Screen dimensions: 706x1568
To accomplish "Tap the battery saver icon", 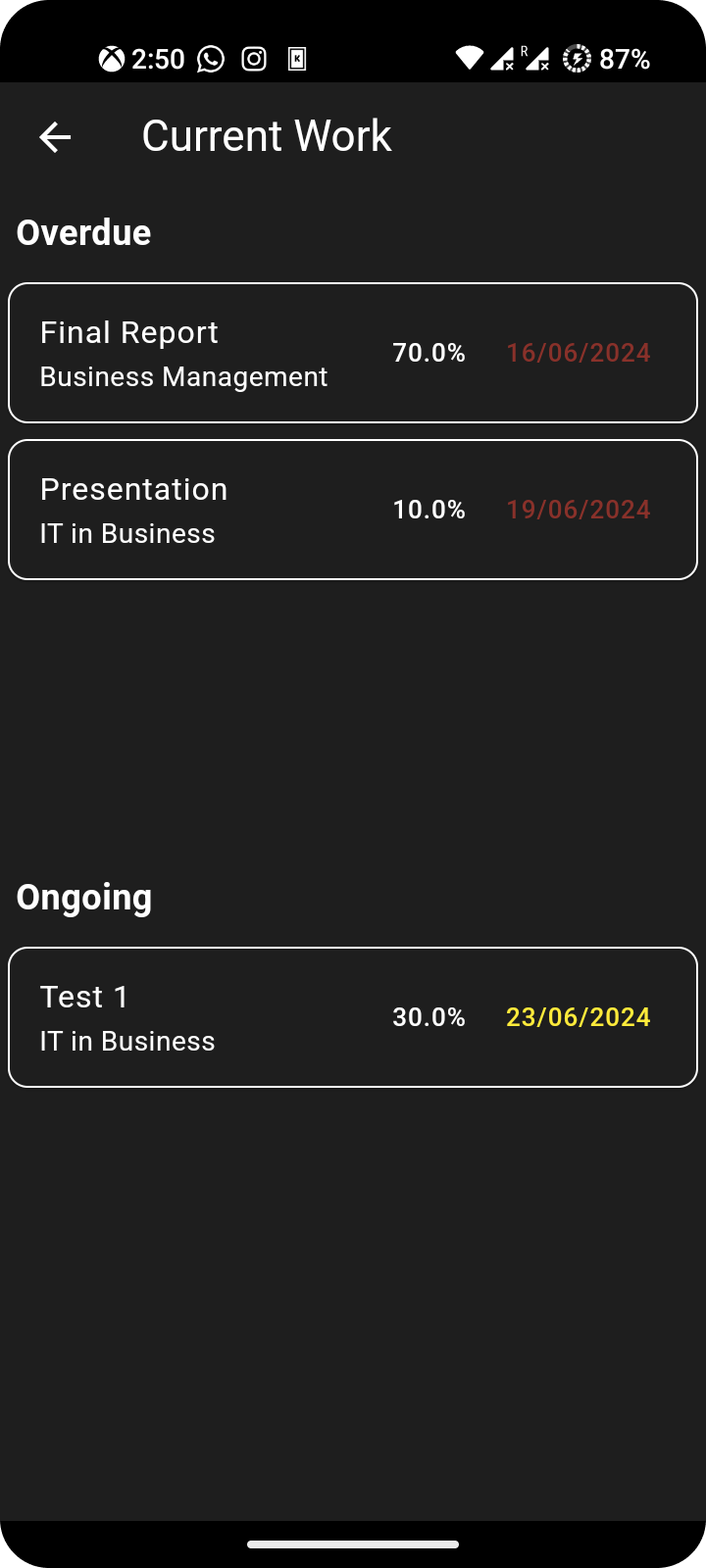I will point(577,60).
